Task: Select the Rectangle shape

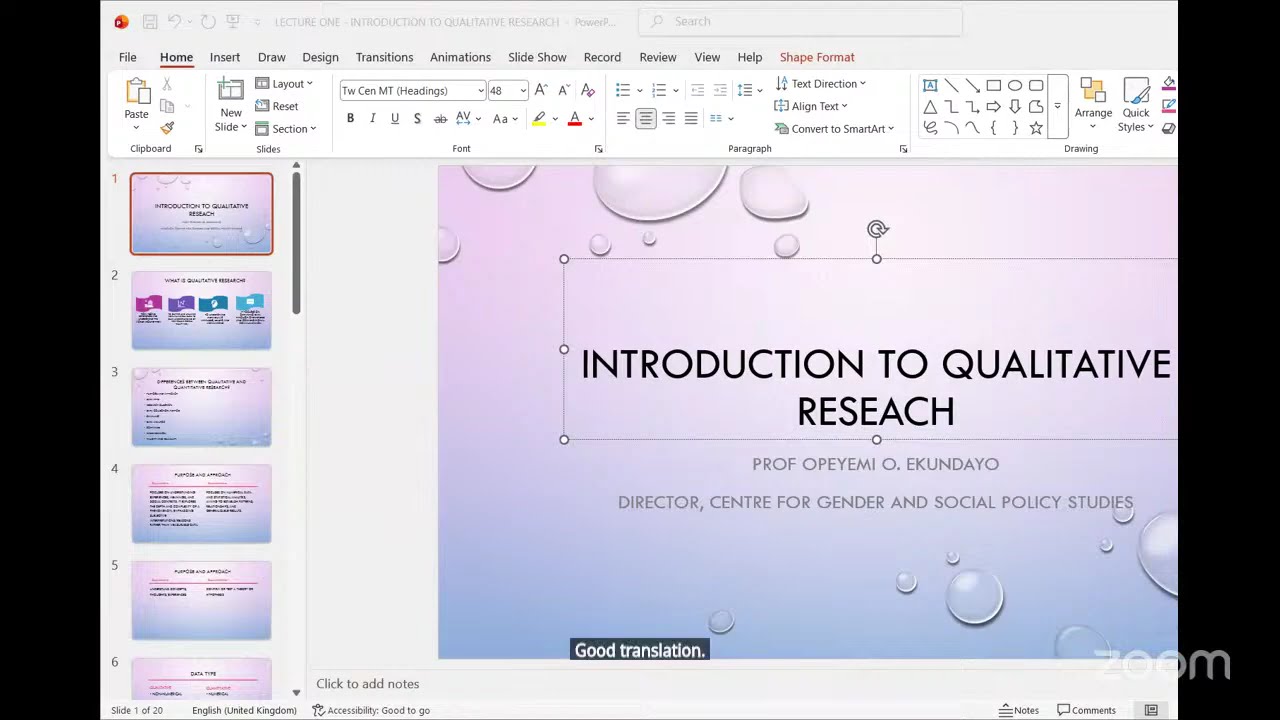Action: pyautogui.click(x=994, y=85)
